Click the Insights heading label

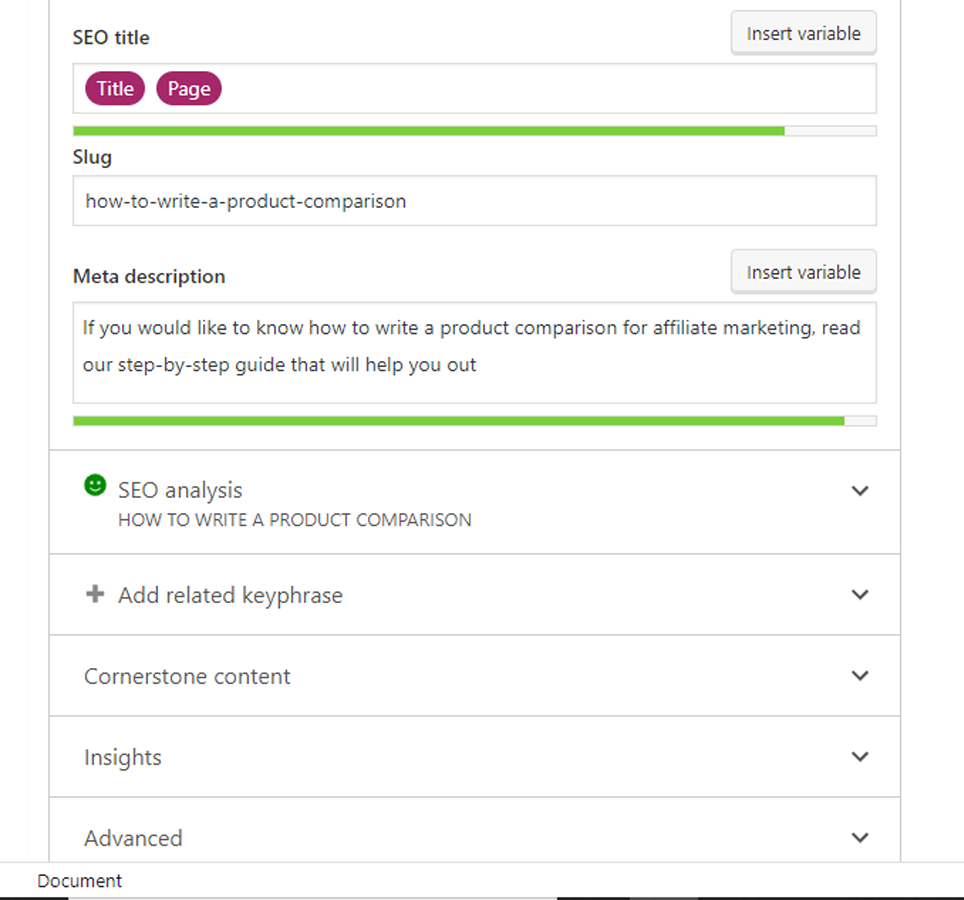(123, 757)
